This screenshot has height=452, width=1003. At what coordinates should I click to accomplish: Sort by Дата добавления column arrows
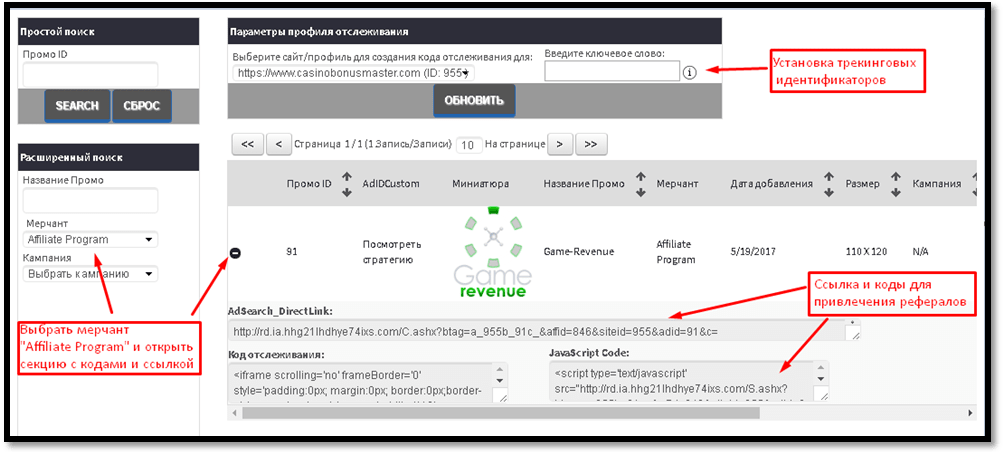[x=828, y=184]
